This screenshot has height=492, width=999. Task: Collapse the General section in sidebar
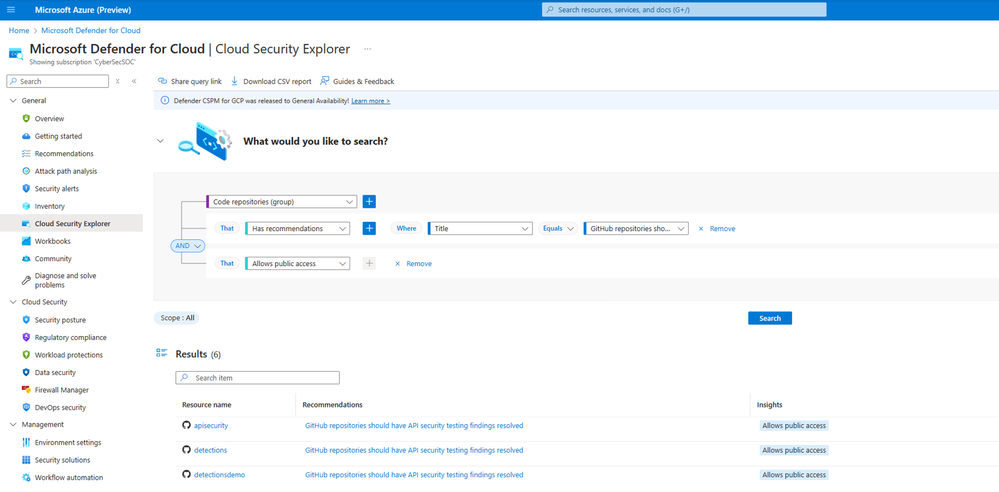tap(13, 101)
